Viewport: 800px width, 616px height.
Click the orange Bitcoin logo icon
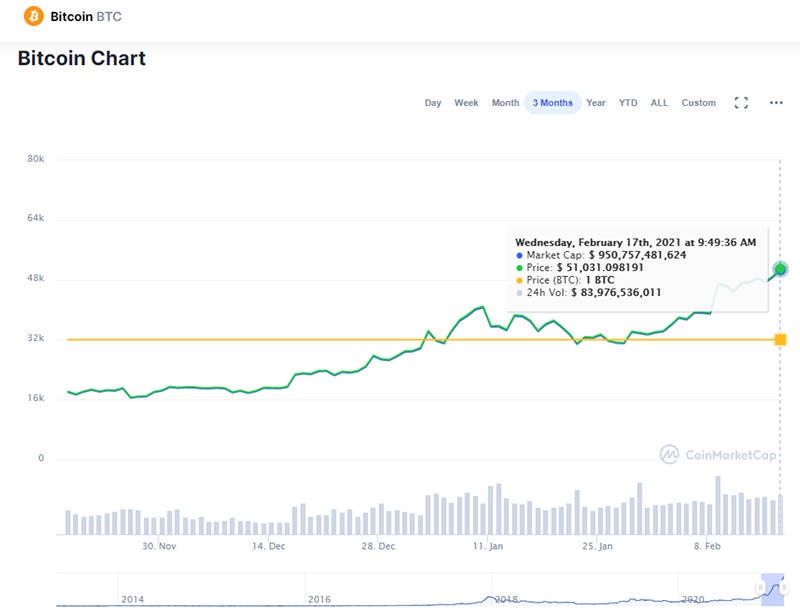click(34, 16)
